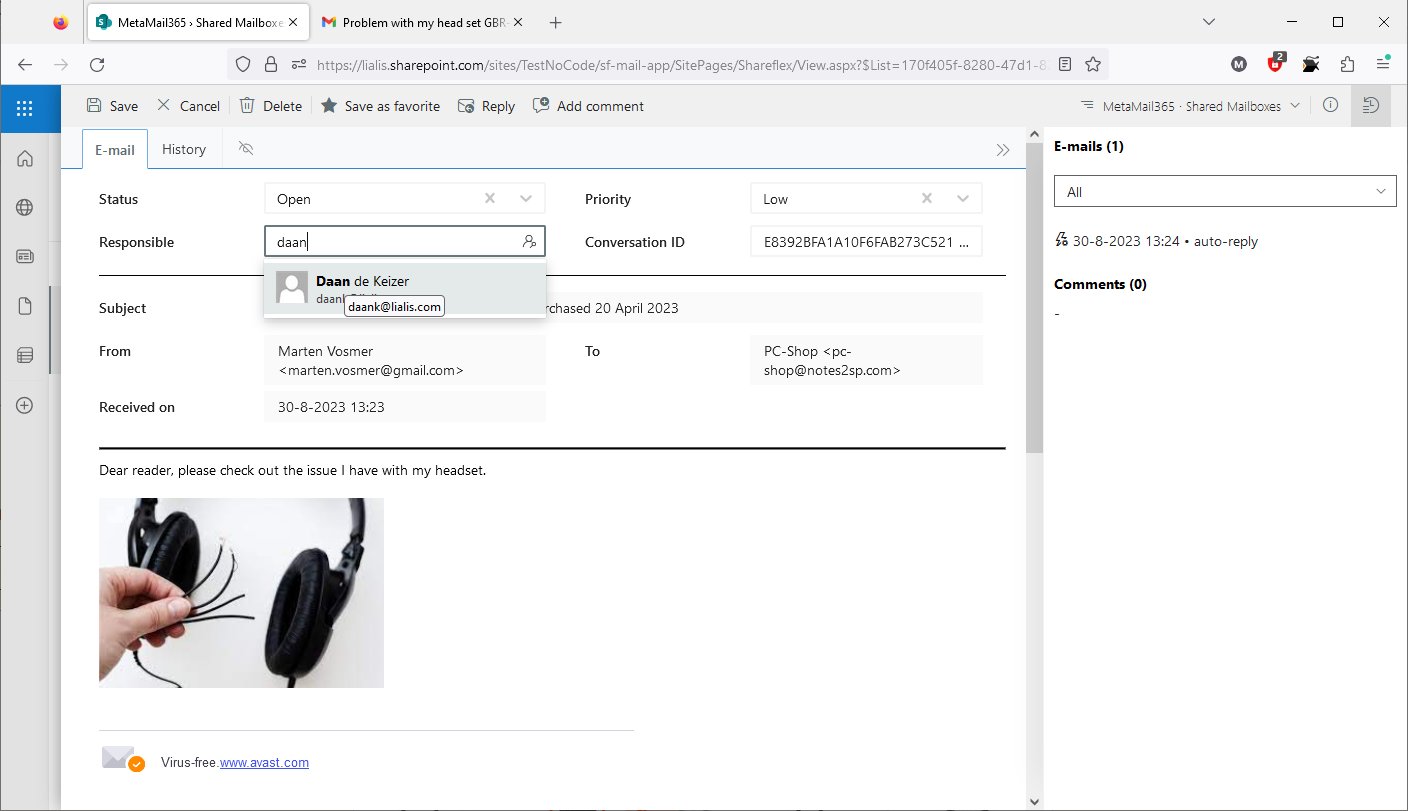This screenshot has height=811, width=1408.
Task: Reply to the e-mail
Action: [x=486, y=106]
